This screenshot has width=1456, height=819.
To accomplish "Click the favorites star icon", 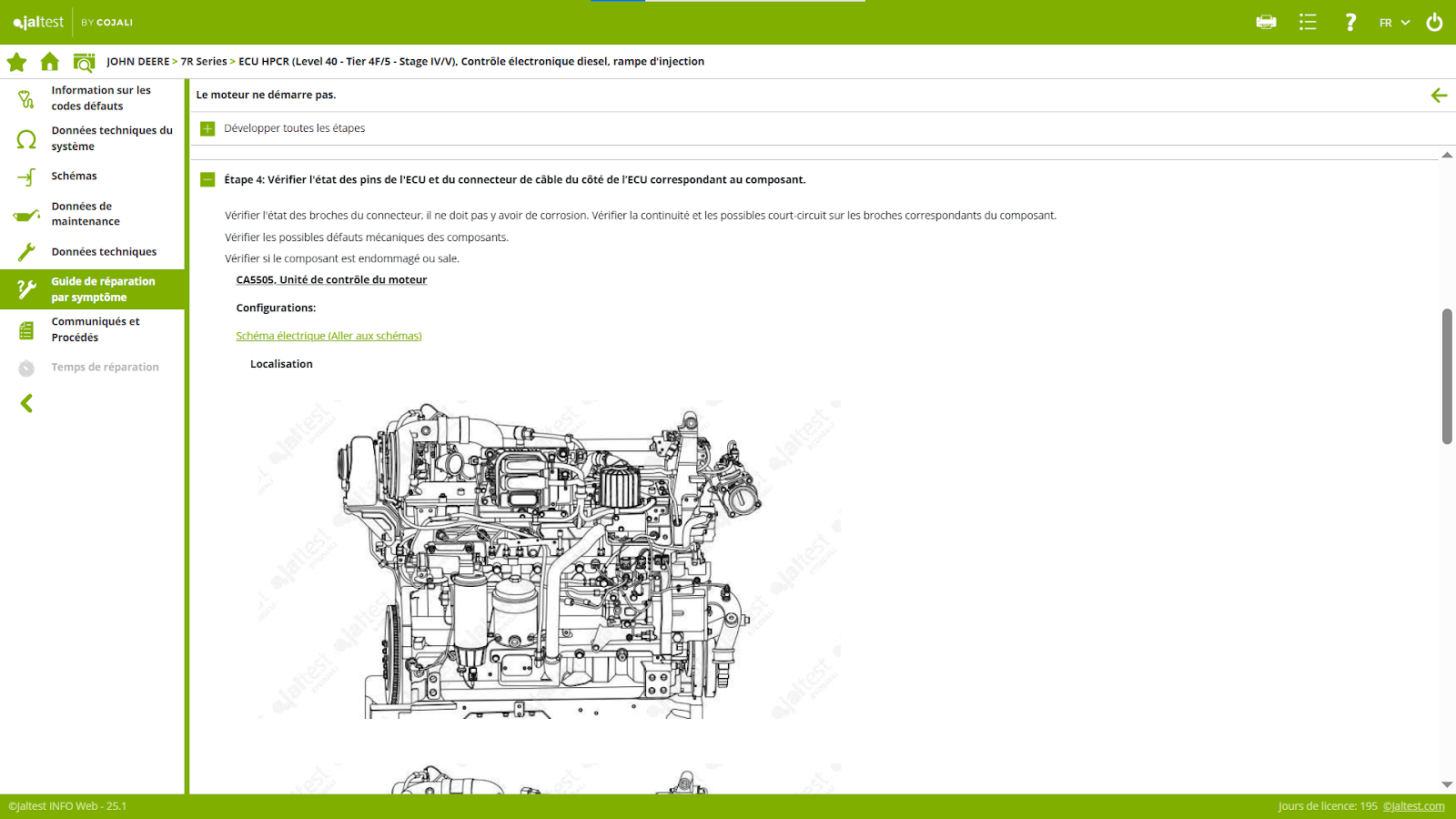I will [x=16, y=62].
